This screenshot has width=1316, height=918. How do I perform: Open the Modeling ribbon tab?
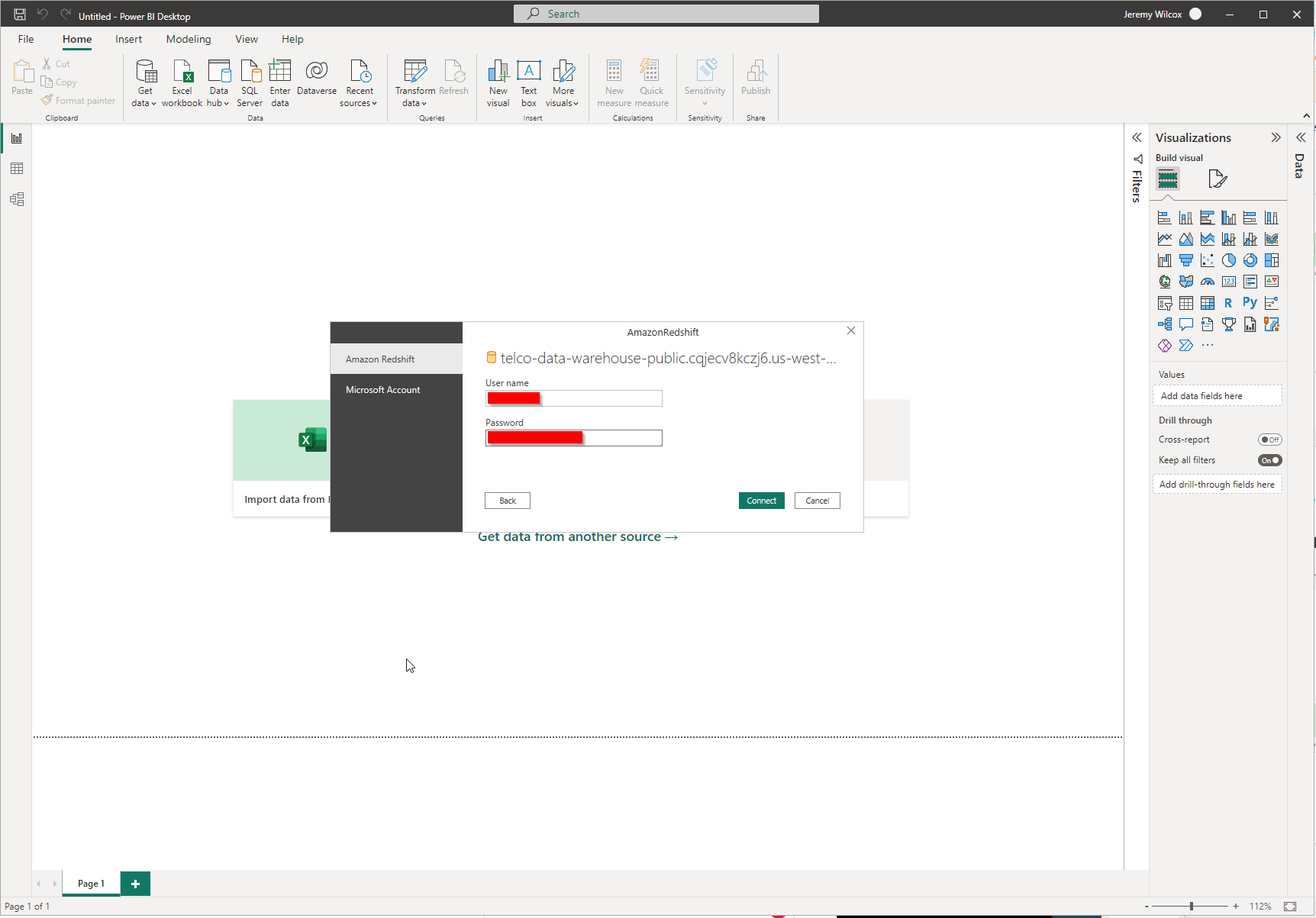click(189, 39)
